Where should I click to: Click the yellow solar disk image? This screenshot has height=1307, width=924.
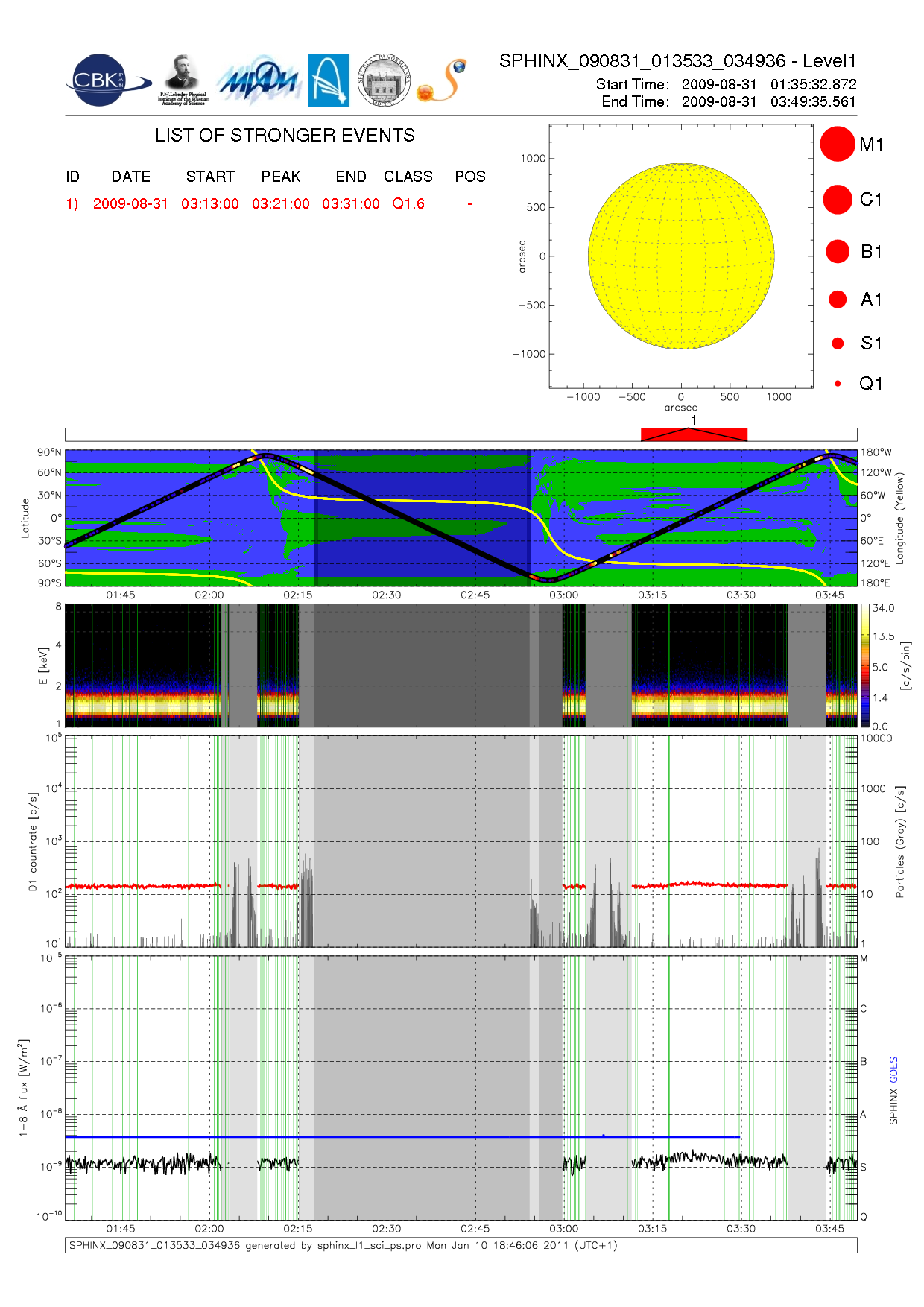coord(681,256)
